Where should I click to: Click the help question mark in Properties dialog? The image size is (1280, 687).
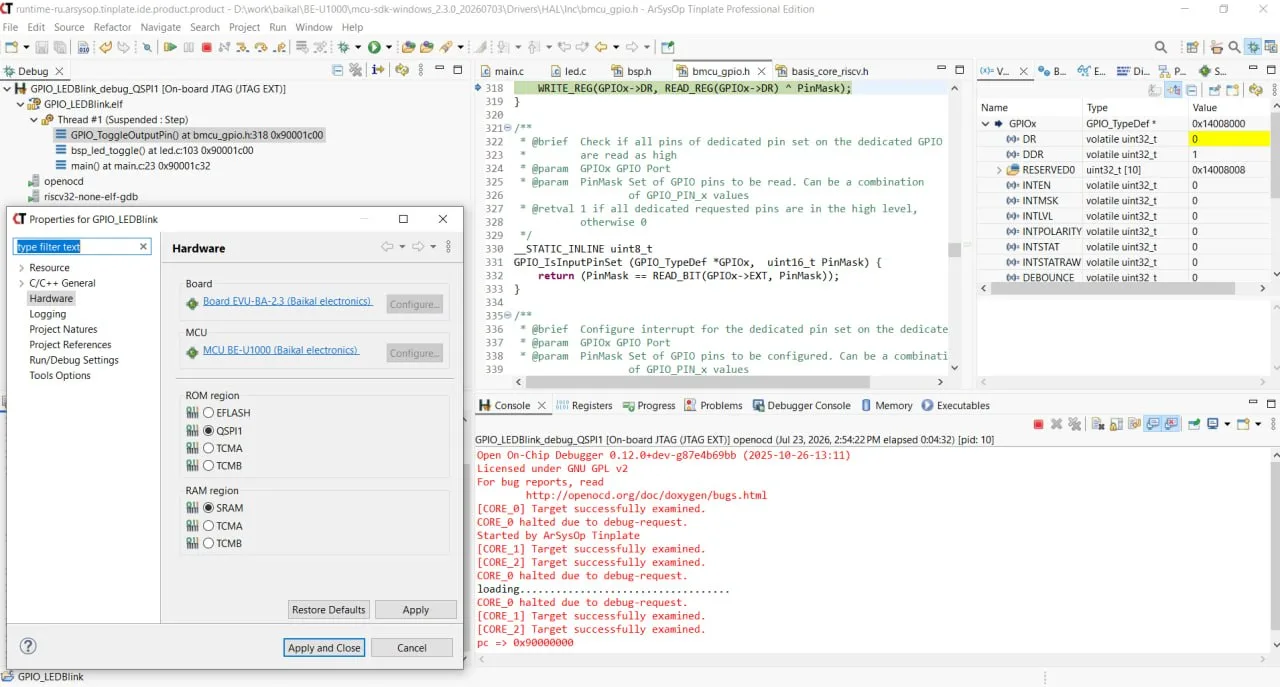click(x=28, y=647)
